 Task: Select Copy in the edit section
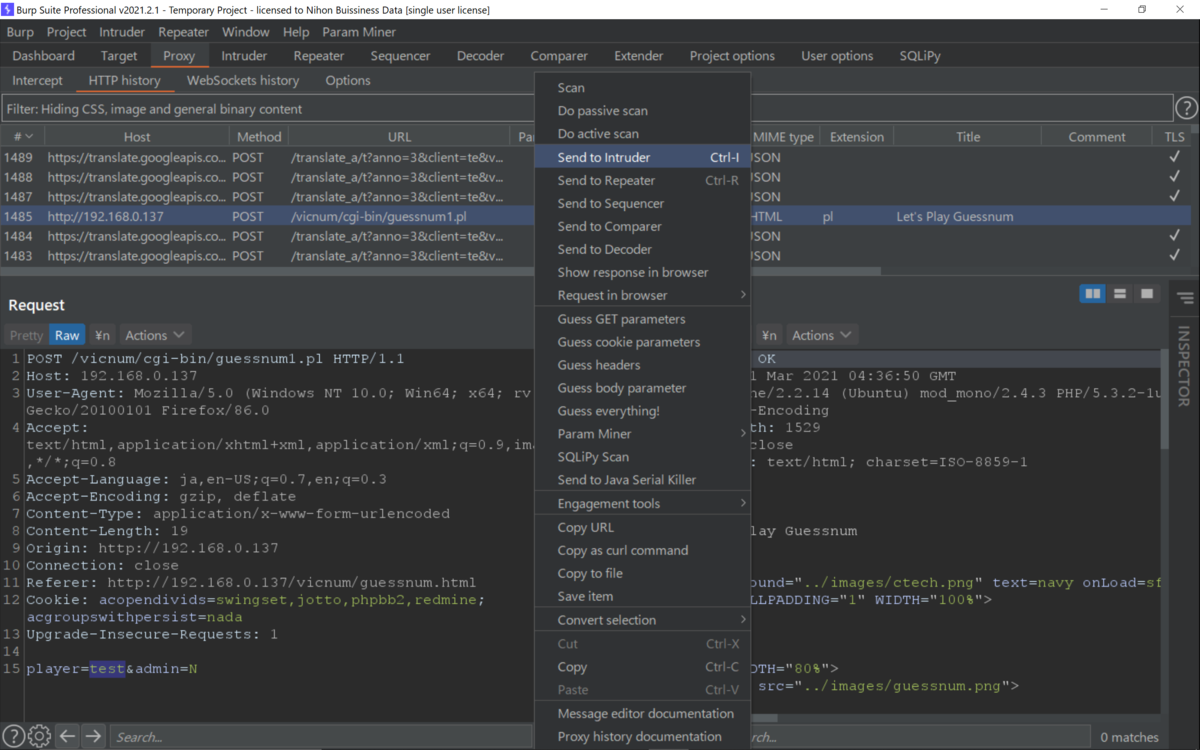(642, 667)
